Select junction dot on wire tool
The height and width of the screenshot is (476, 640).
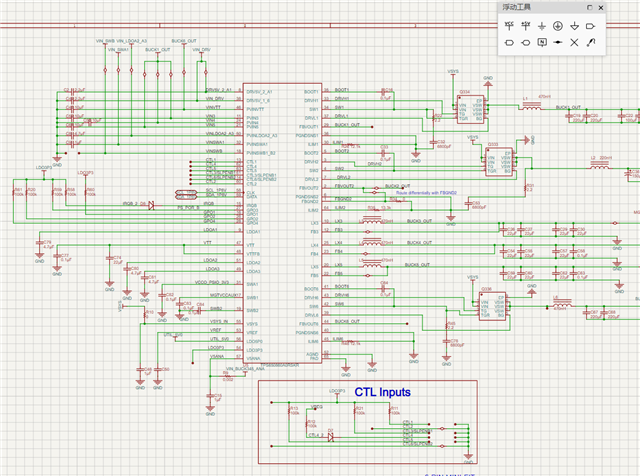558,42
